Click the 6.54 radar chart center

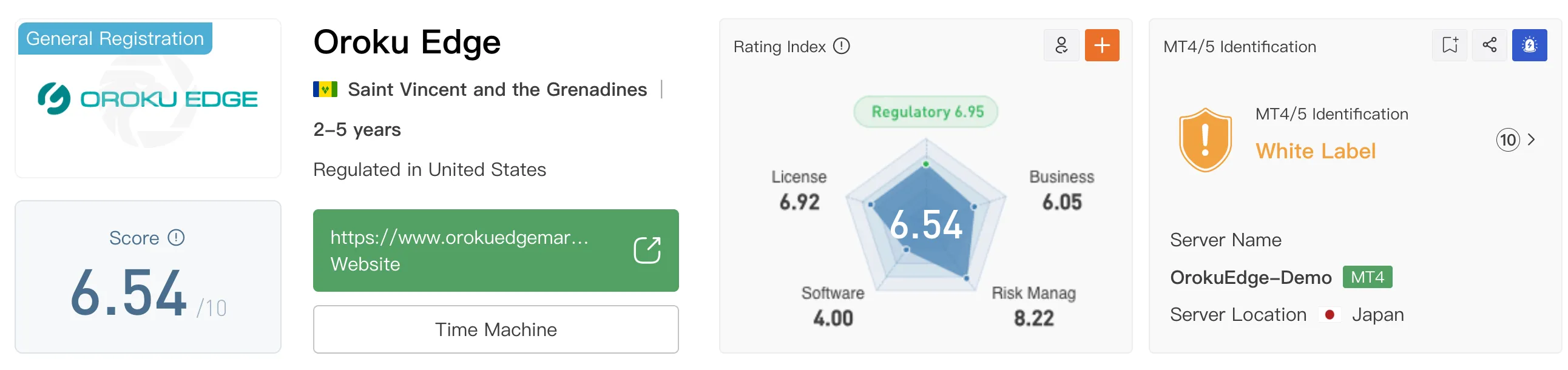tap(926, 224)
